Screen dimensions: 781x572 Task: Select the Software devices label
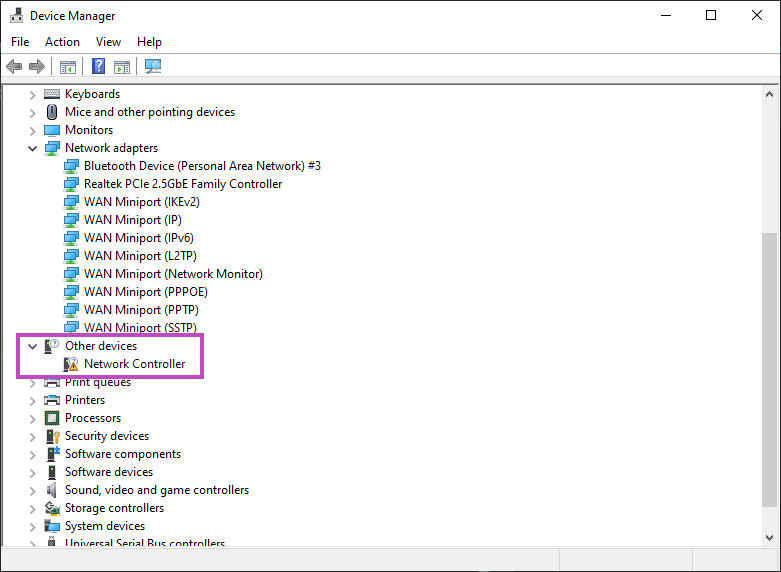(109, 472)
